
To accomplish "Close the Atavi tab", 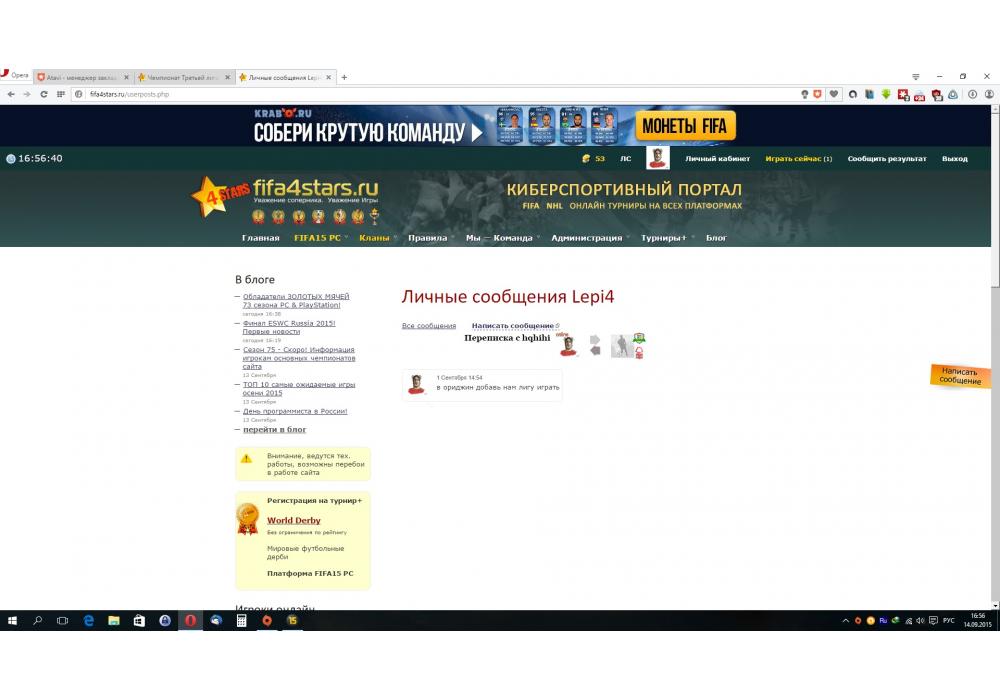I will 126,77.
